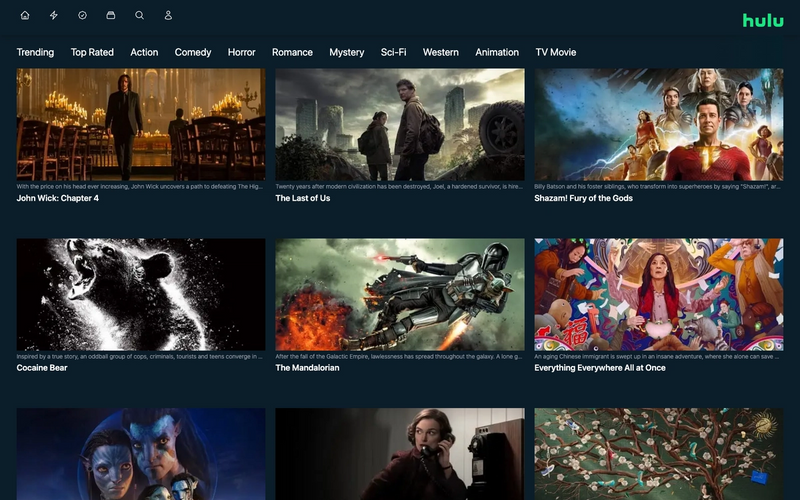This screenshot has height=500, width=800.
Task: Select the Romance genre tab
Action: (x=292, y=52)
